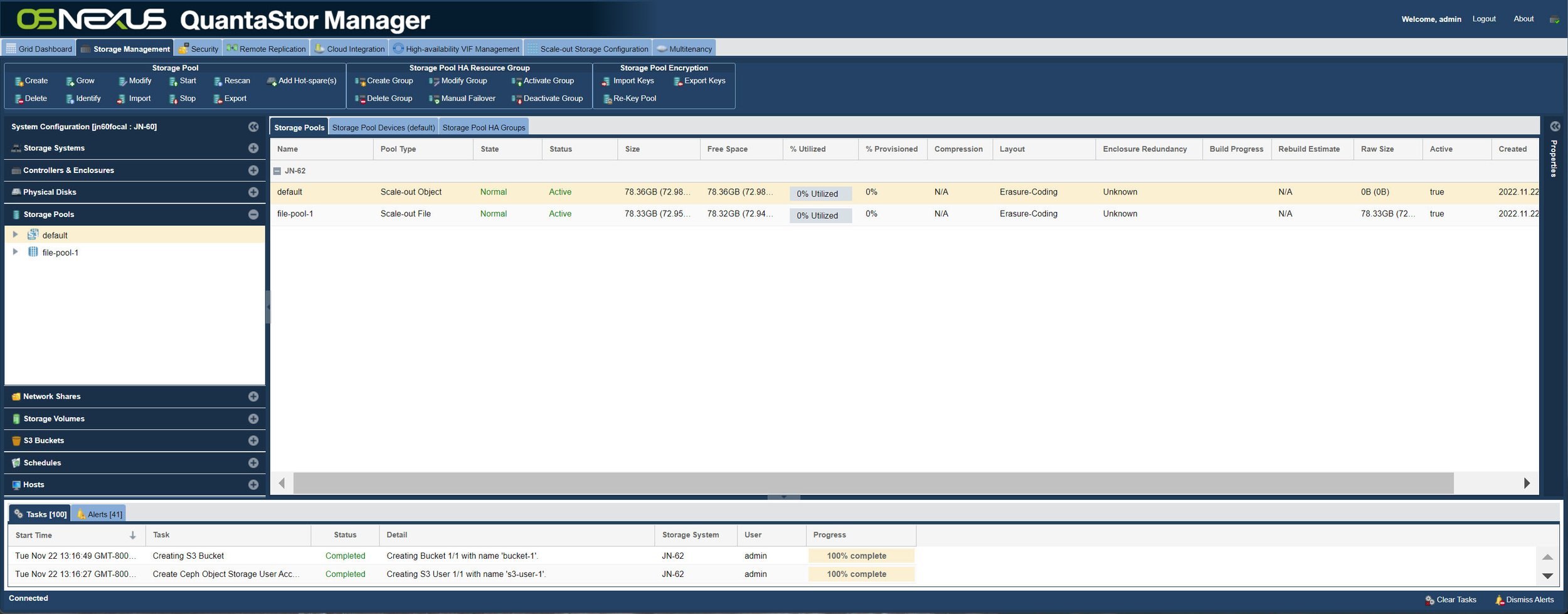Click the Stop storage pool button
The width and height of the screenshot is (1568, 614).
[x=183, y=98]
